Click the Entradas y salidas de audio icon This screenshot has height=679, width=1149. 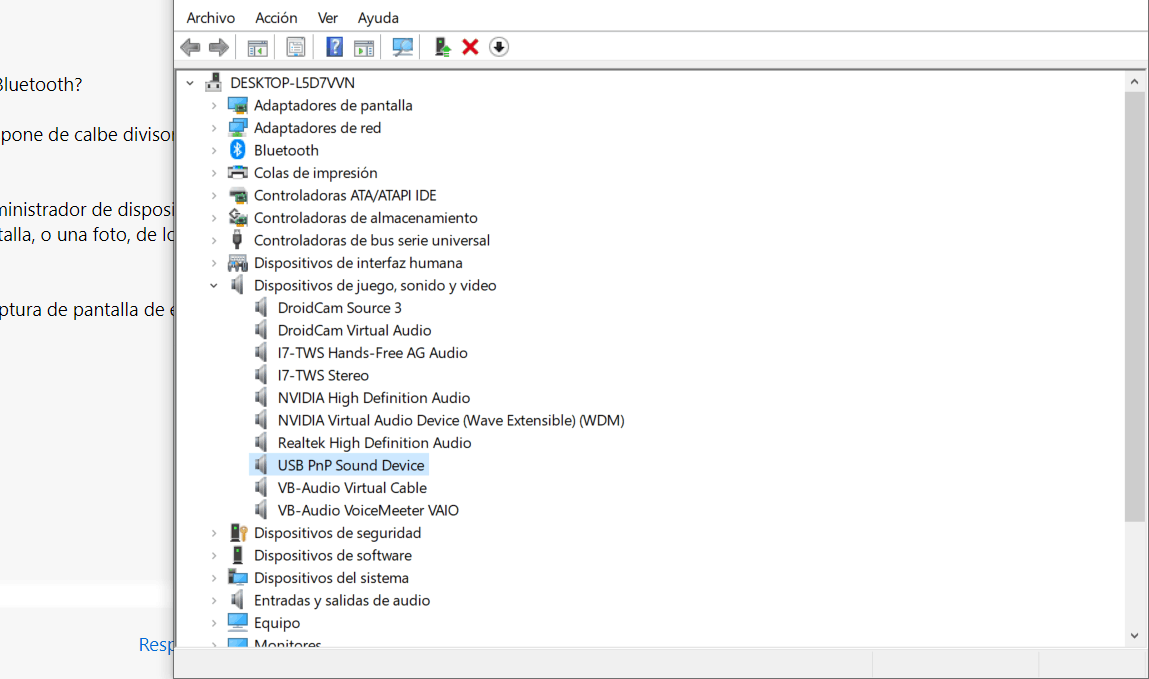pyautogui.click(x=237, y=600)
